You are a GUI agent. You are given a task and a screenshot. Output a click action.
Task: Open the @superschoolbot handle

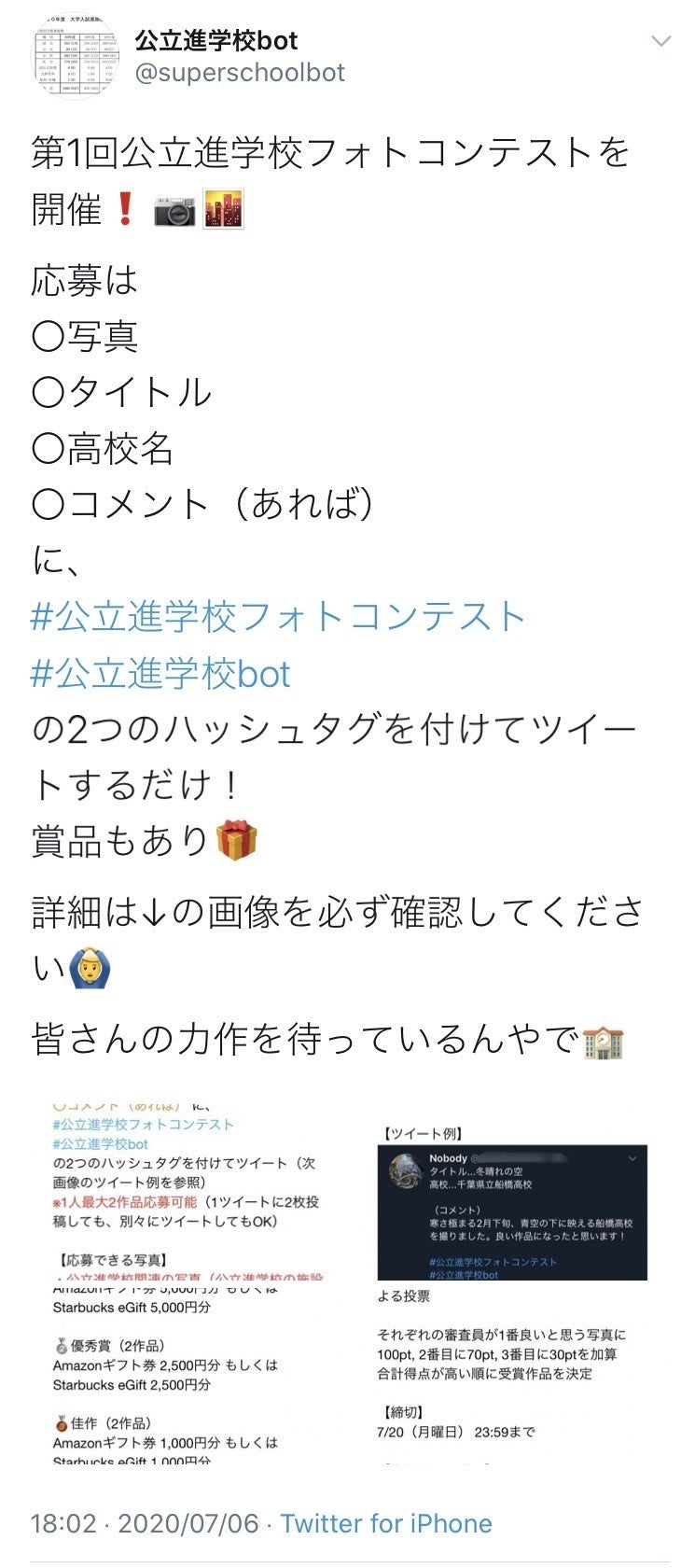(240, 74)
